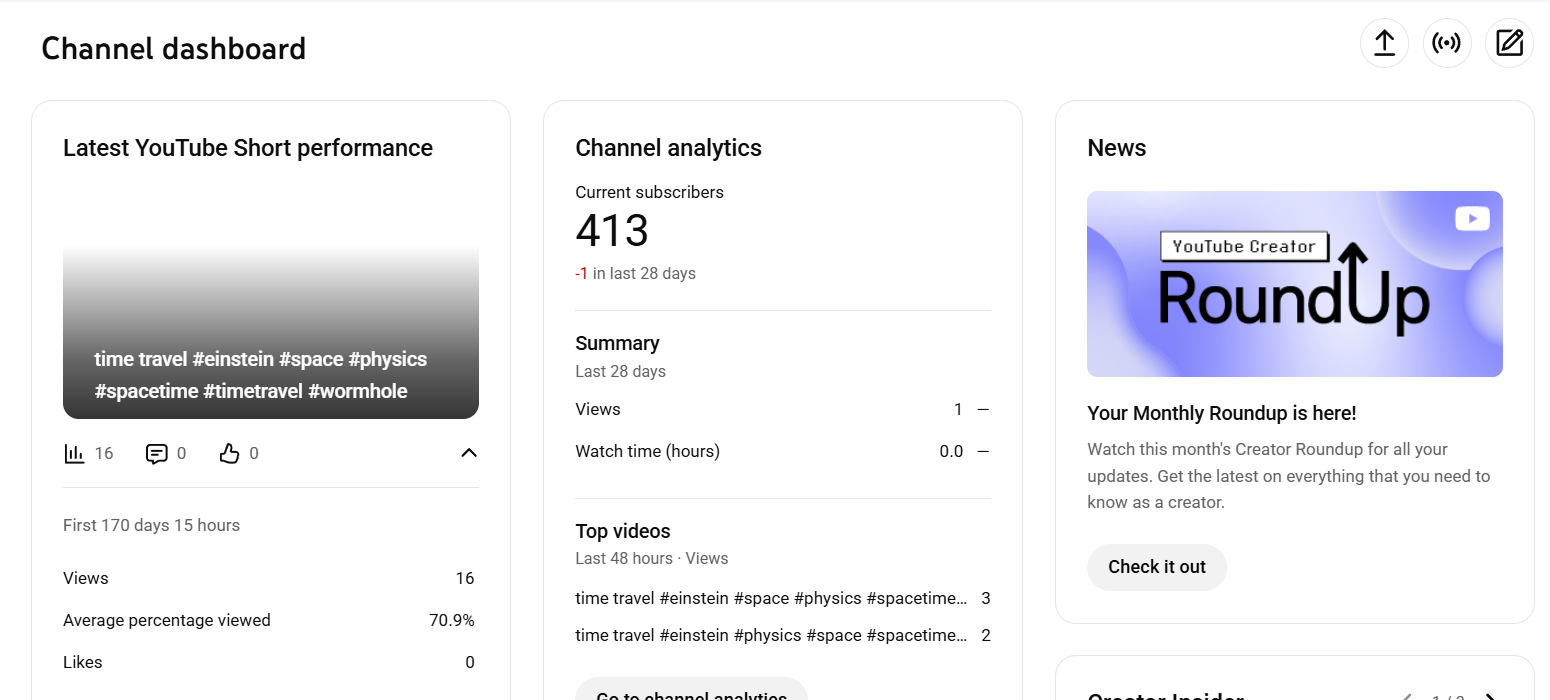Click Your Monthly Roundup is here headline
This screenshot has height=700, width=1550.
pyautogui.click(x=1221, y=413)
